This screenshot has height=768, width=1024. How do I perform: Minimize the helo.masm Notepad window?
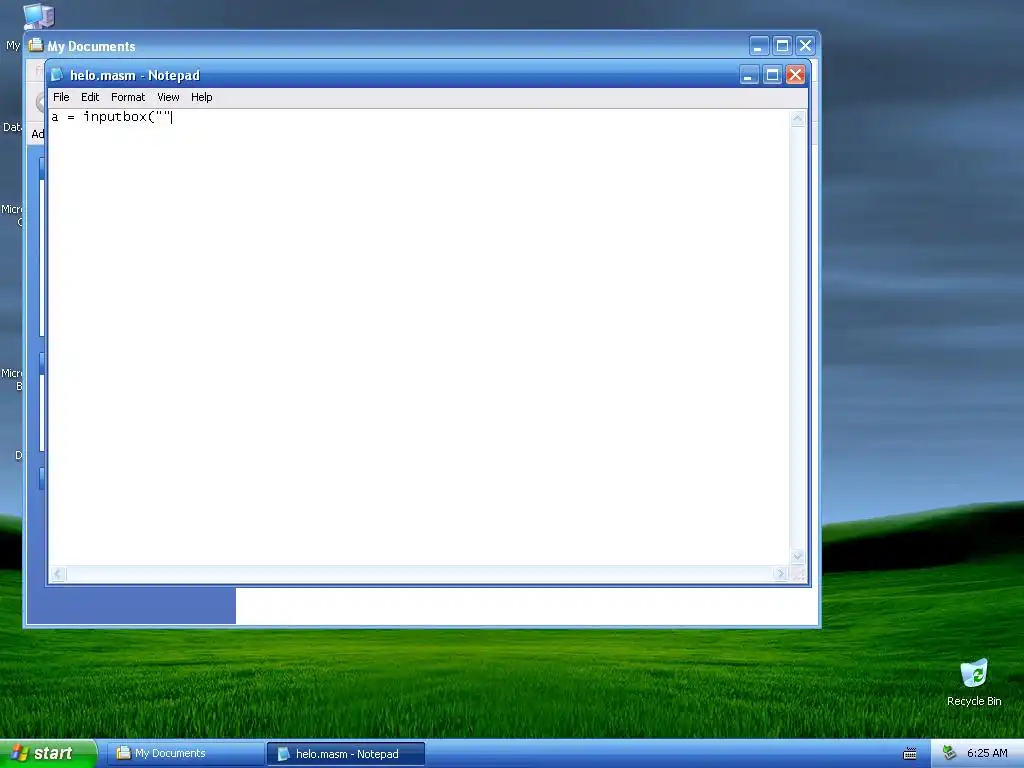point(749,75)
